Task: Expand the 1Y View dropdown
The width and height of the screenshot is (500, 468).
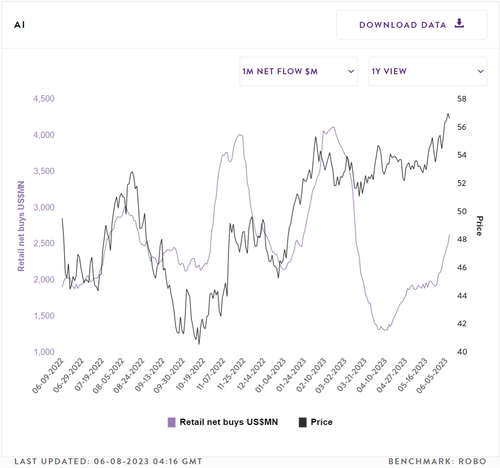Action: pos(428,71)
